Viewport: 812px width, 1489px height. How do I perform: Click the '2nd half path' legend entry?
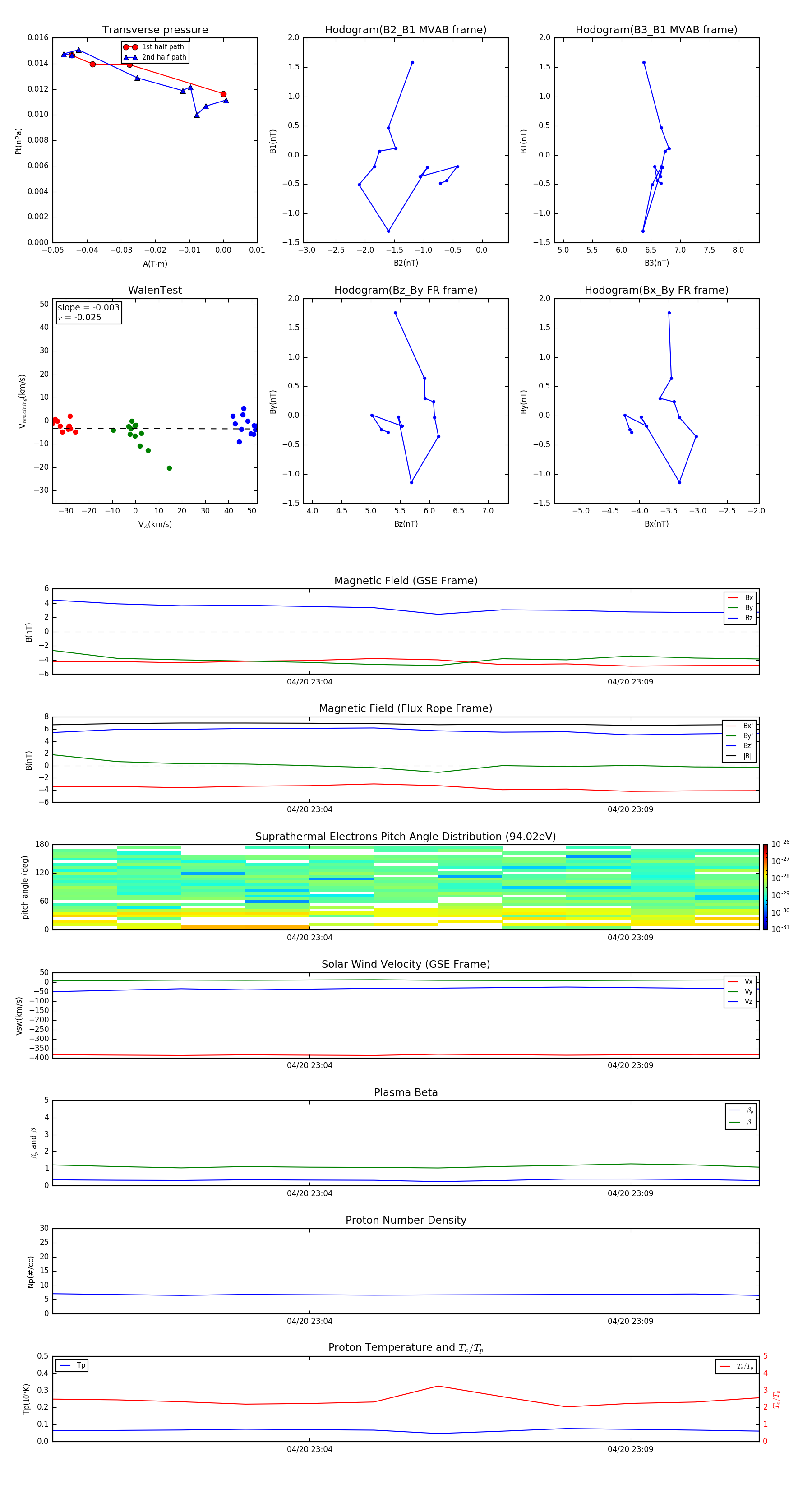tap(155, 57)
